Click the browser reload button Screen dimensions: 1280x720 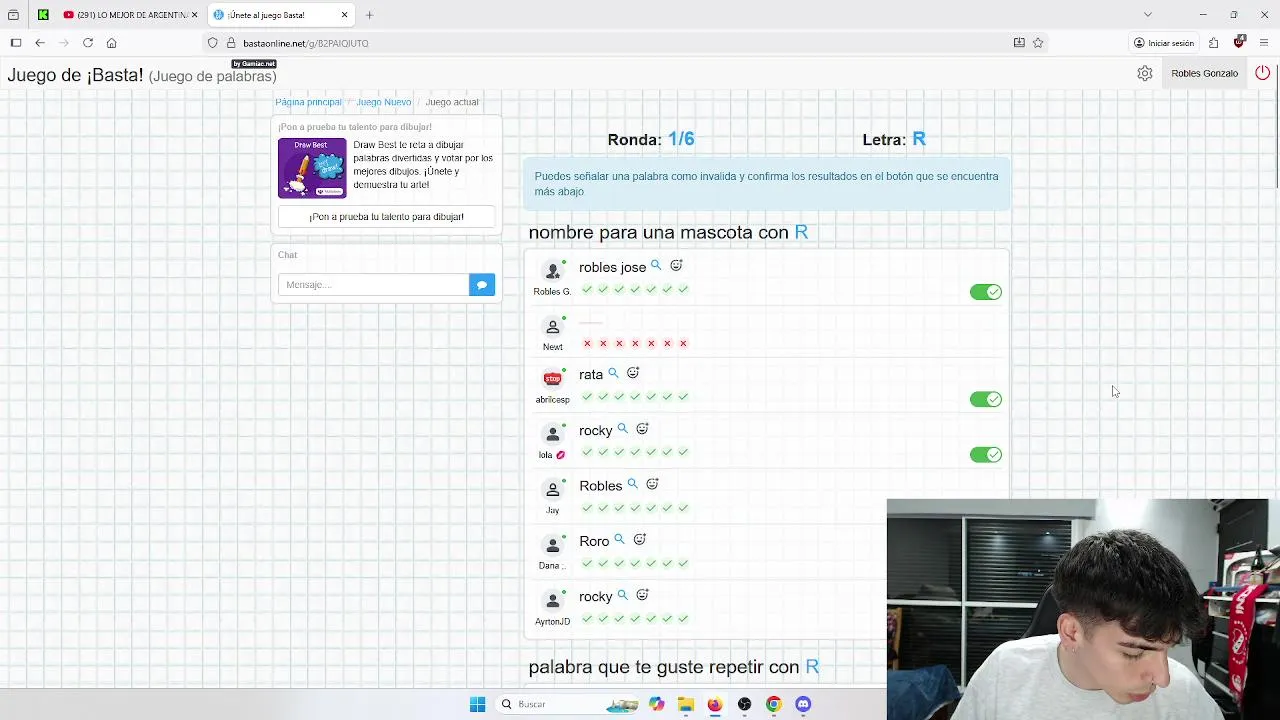pyautogui.click(x=88, y=43)
